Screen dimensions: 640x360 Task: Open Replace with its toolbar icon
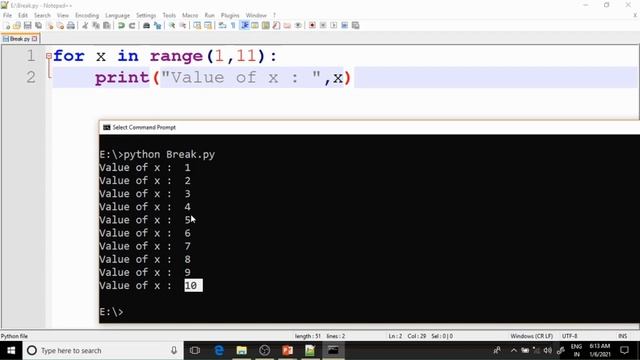coord(157,26)
